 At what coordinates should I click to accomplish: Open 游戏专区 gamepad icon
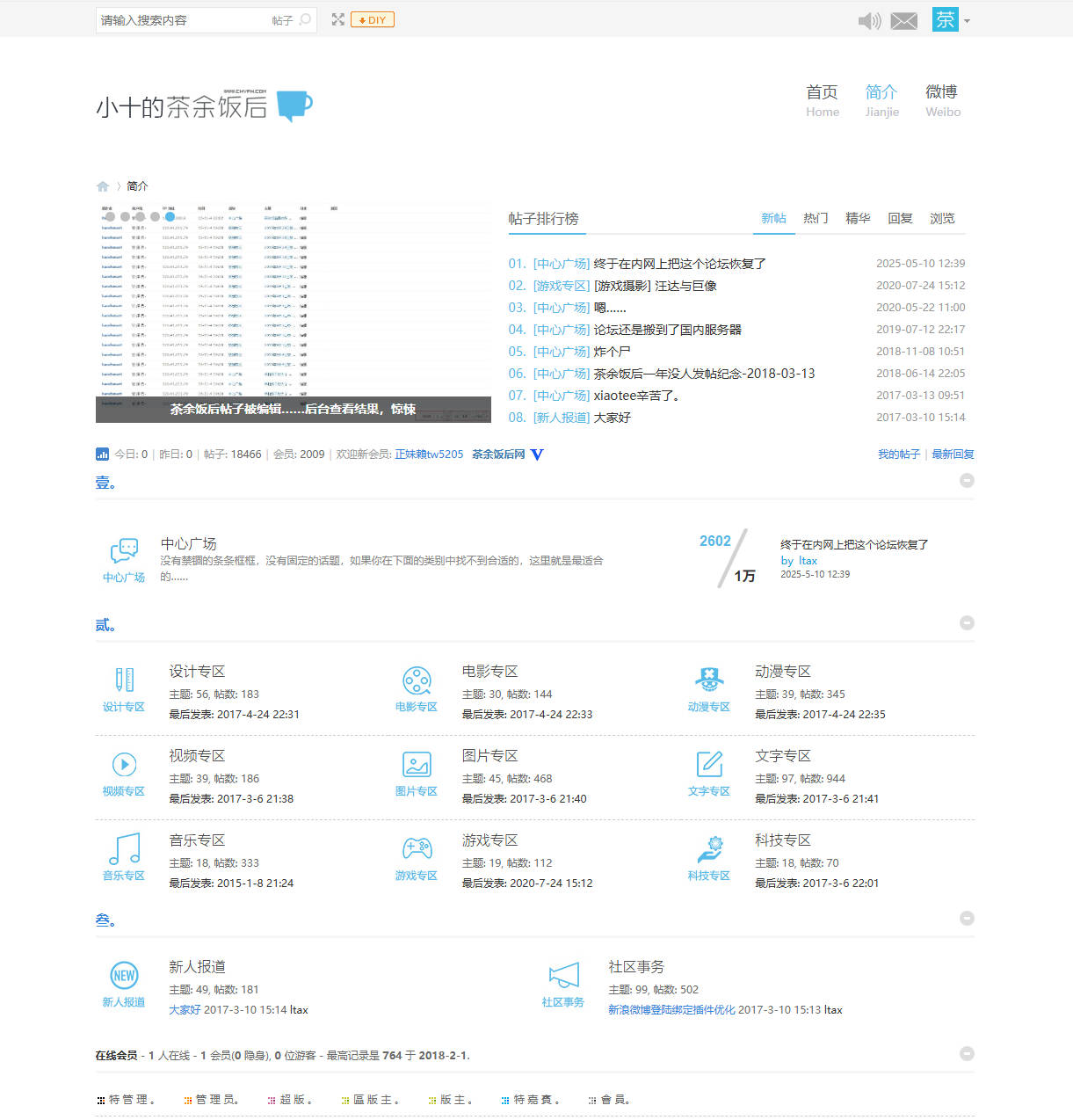pyautogui.click(x=417, y=849)
